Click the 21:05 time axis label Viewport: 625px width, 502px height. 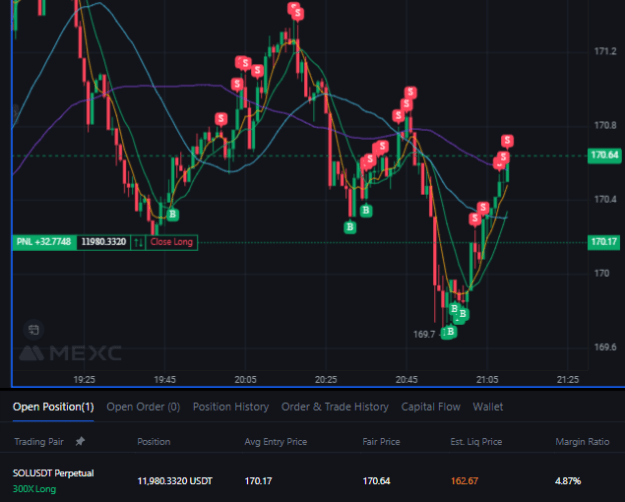click(487, 380)
